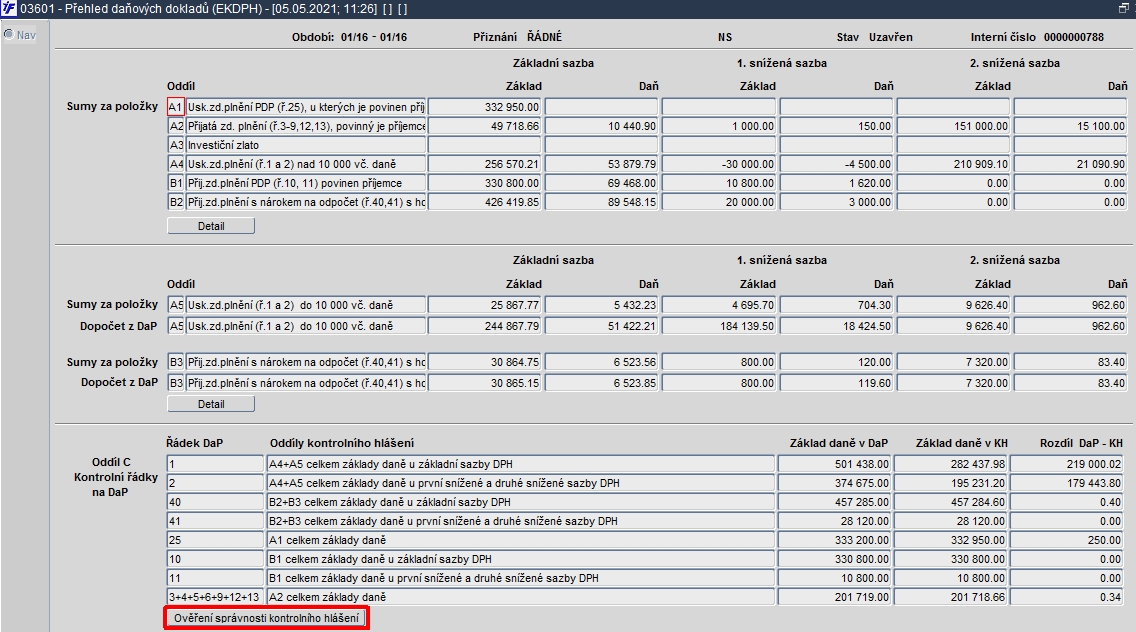Select the A3 Investiční zlato row description

click(306, 145)
